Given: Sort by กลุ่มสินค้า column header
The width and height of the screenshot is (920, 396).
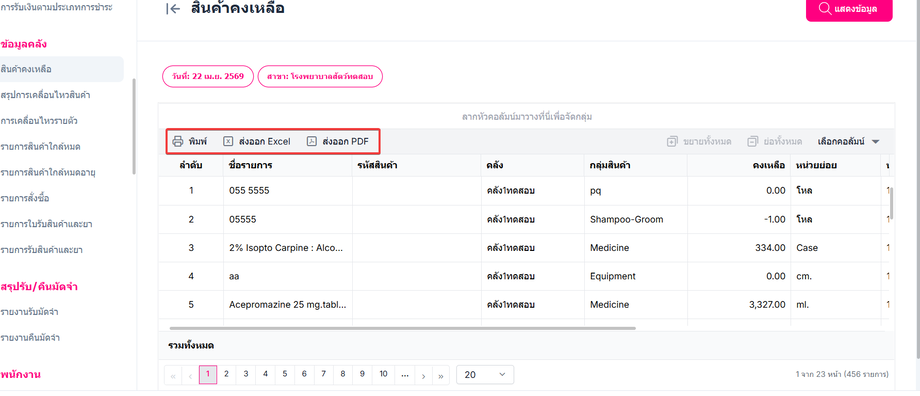Looking at the screenshot, I should coord(635,166).
